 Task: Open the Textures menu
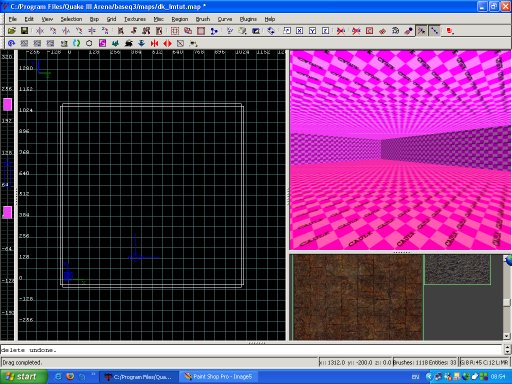click(x=135, y=19)
